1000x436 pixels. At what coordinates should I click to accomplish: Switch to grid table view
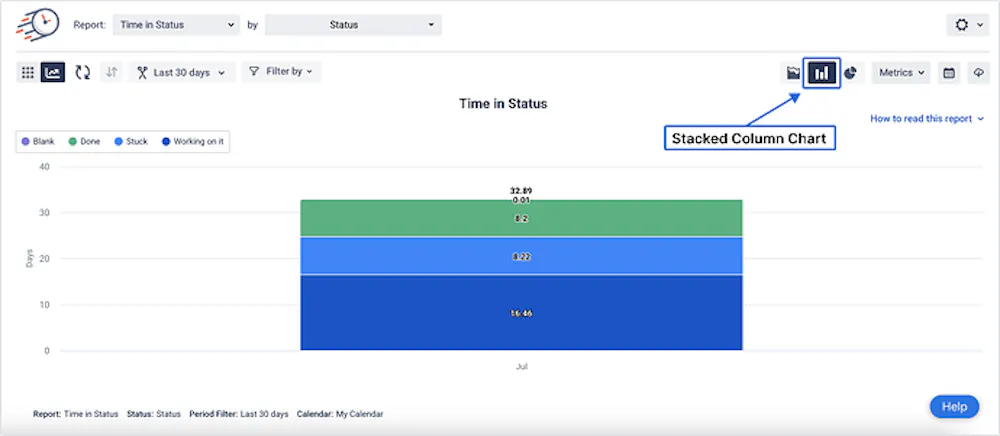point(28,72)
